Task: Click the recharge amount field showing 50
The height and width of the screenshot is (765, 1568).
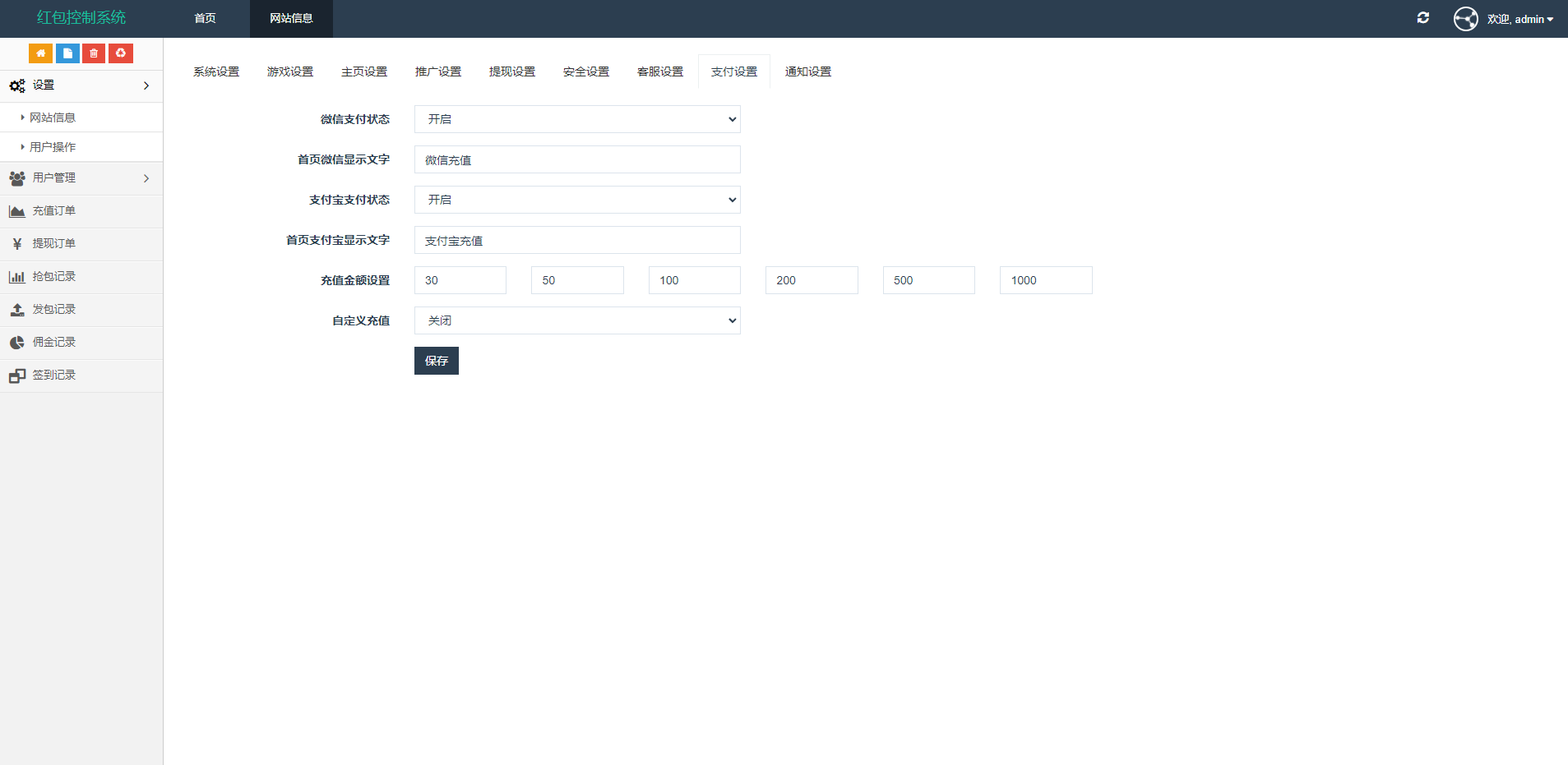Action: (x=577, y=280)
